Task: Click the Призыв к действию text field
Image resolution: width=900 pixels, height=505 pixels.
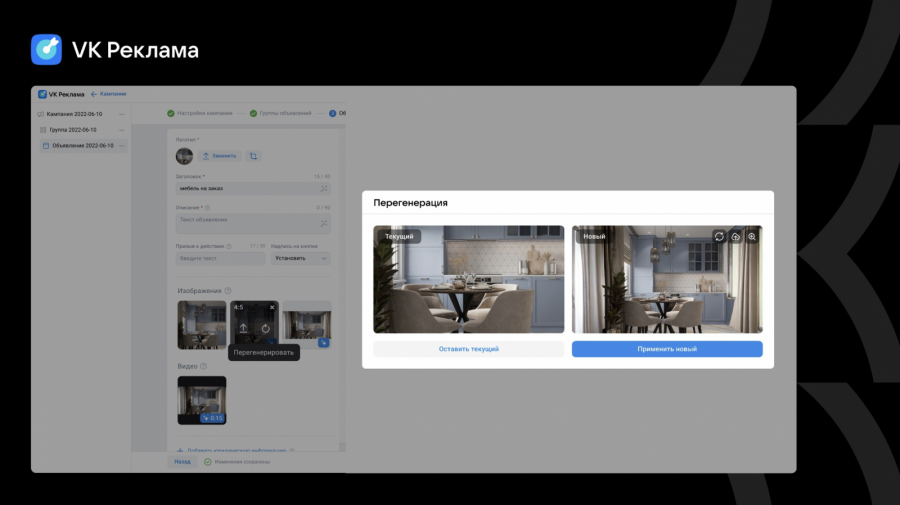Action: pos(220,258)
